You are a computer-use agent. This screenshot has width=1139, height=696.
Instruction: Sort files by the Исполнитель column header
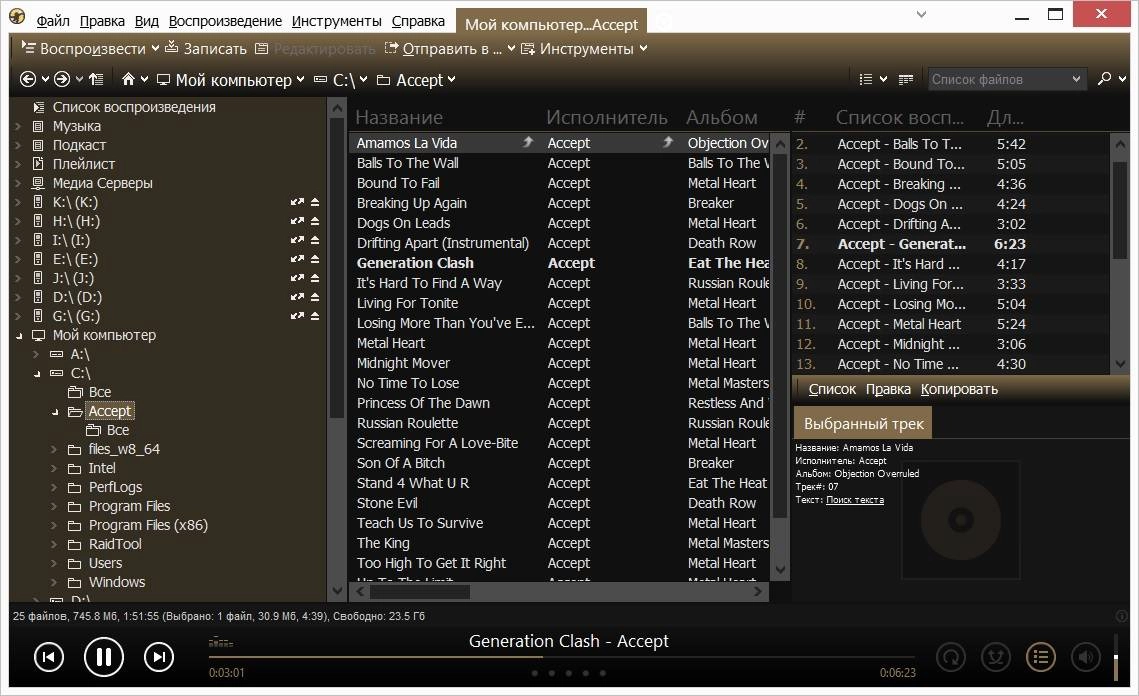tap(607, 117)
